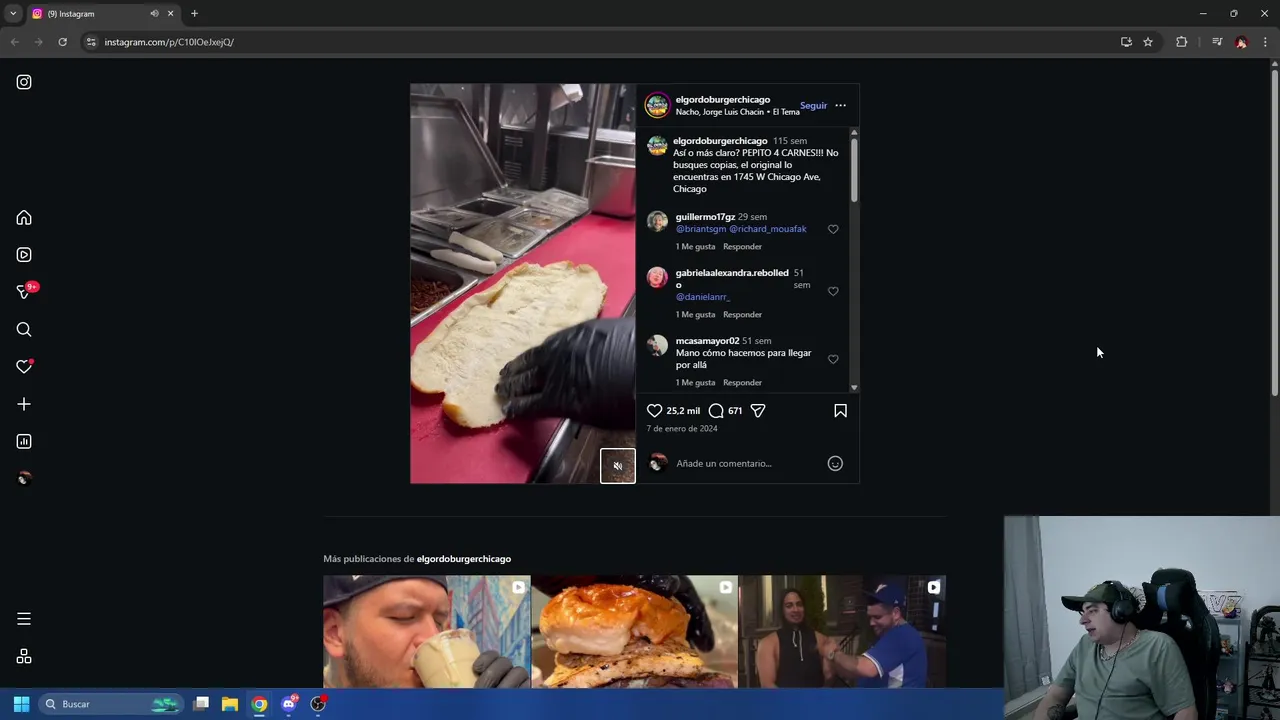Viewport: 1280px width, 720px height.
Task: Click elgordoburgerchicago header avatar
Action: click(657, 105)
